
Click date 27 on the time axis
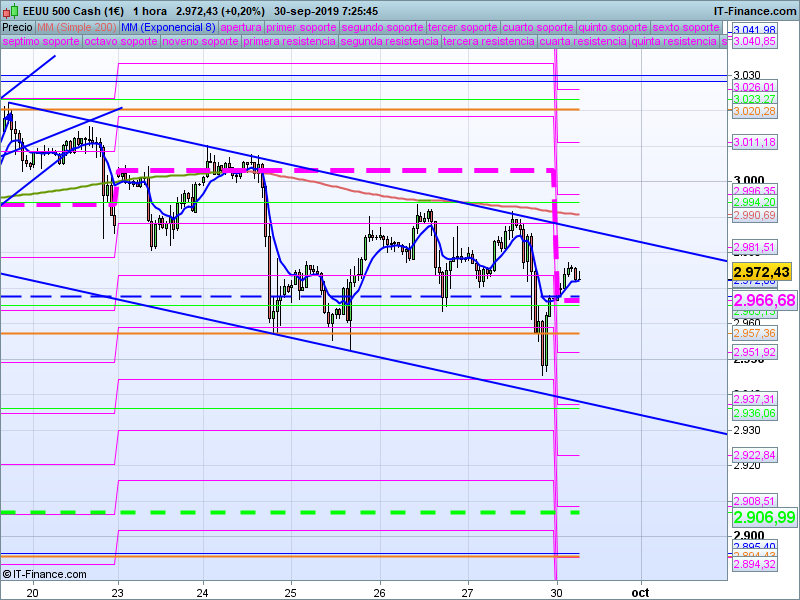468,593
